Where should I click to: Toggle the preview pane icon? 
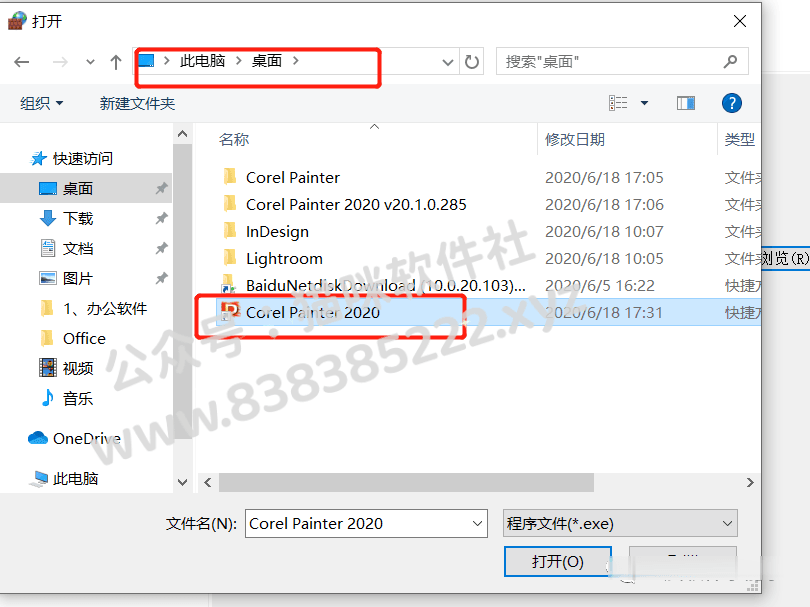[x=686, y=103]
